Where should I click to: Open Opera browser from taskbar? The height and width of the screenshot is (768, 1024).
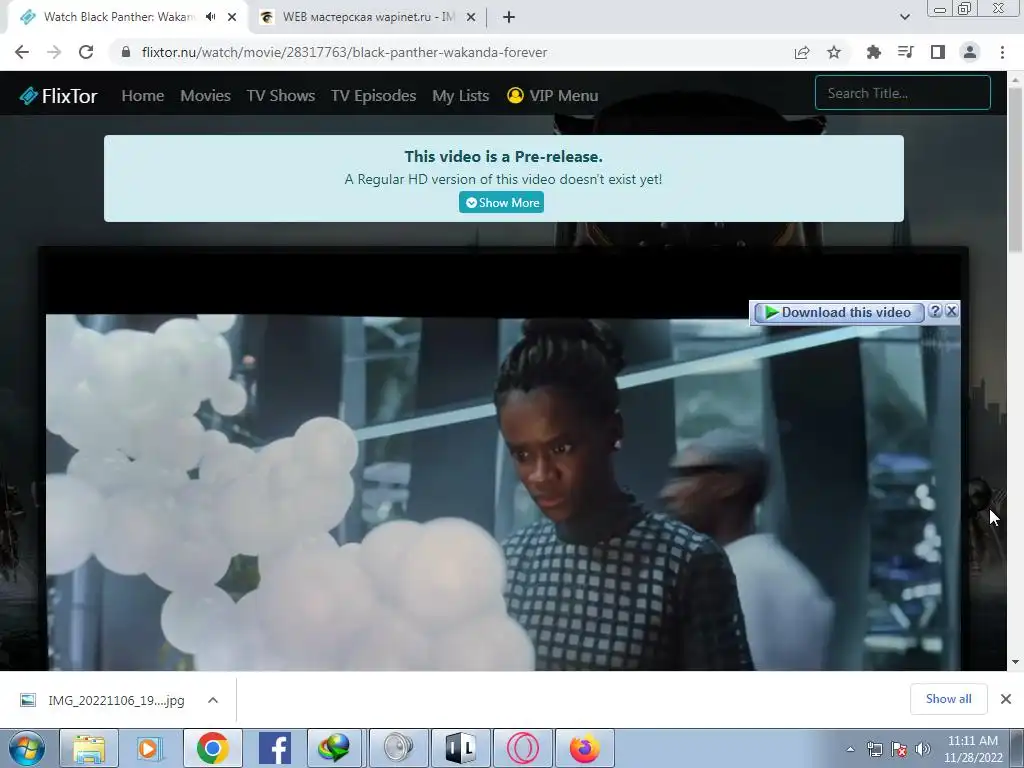click(x=523, y=748)
